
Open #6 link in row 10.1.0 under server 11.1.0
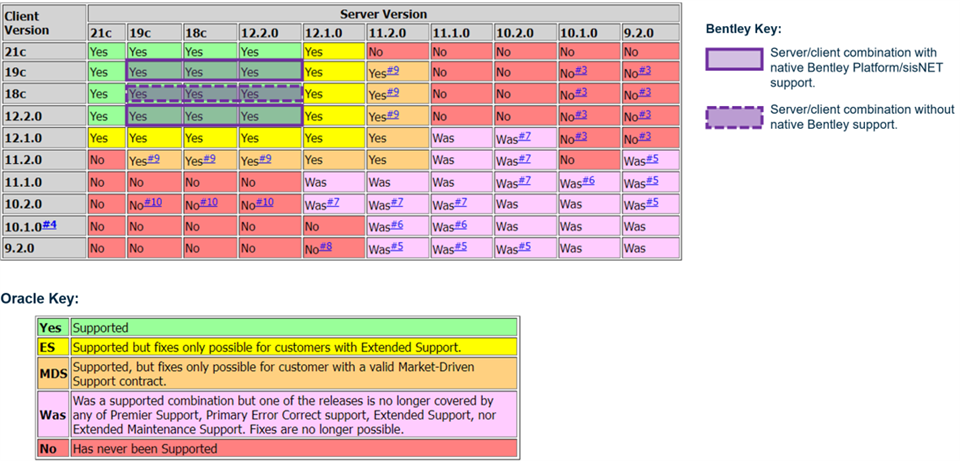(x=461, y=224)
